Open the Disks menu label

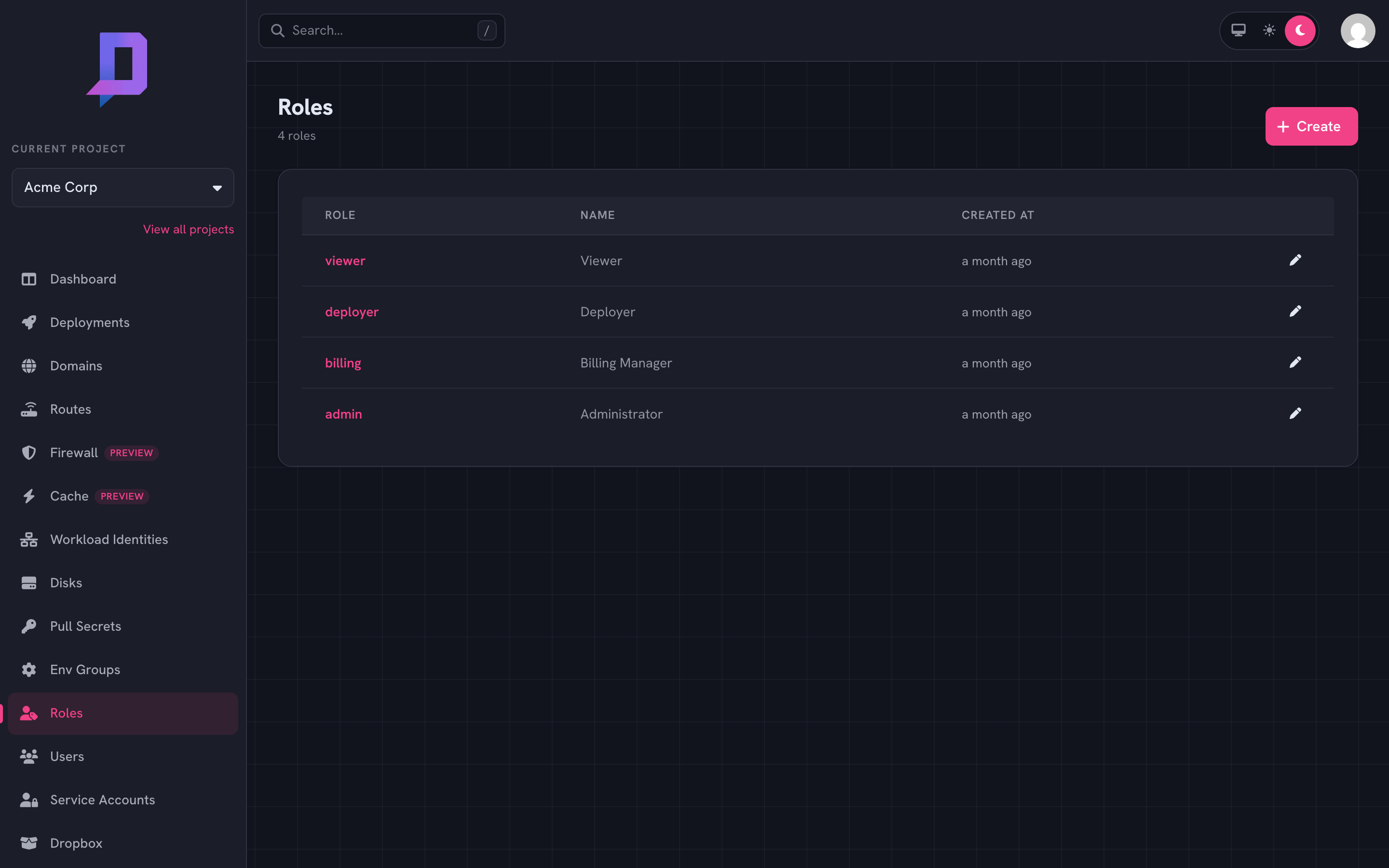(x=66, y=583)
